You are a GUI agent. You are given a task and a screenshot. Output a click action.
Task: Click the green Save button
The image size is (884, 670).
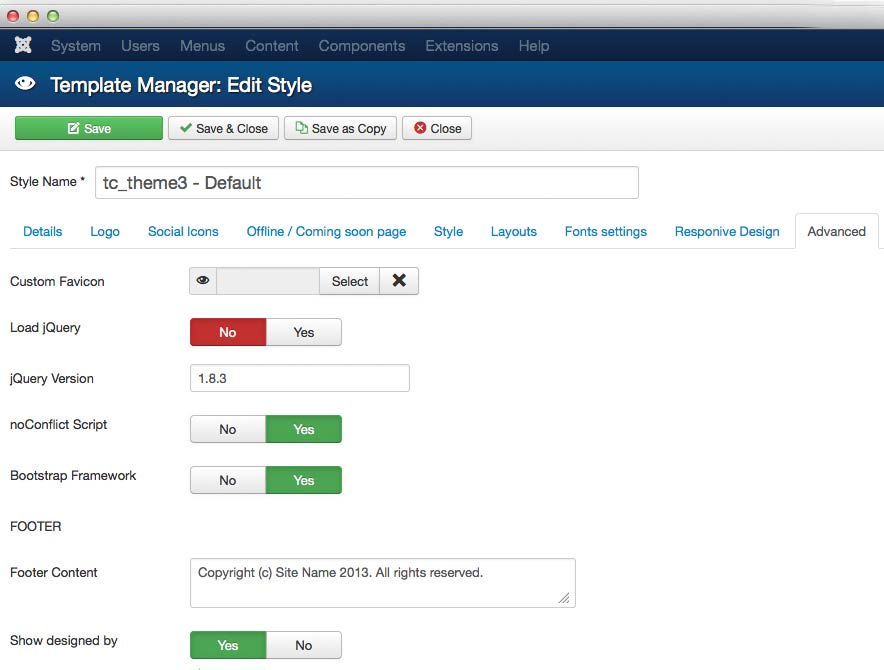(x=88, y=128)
